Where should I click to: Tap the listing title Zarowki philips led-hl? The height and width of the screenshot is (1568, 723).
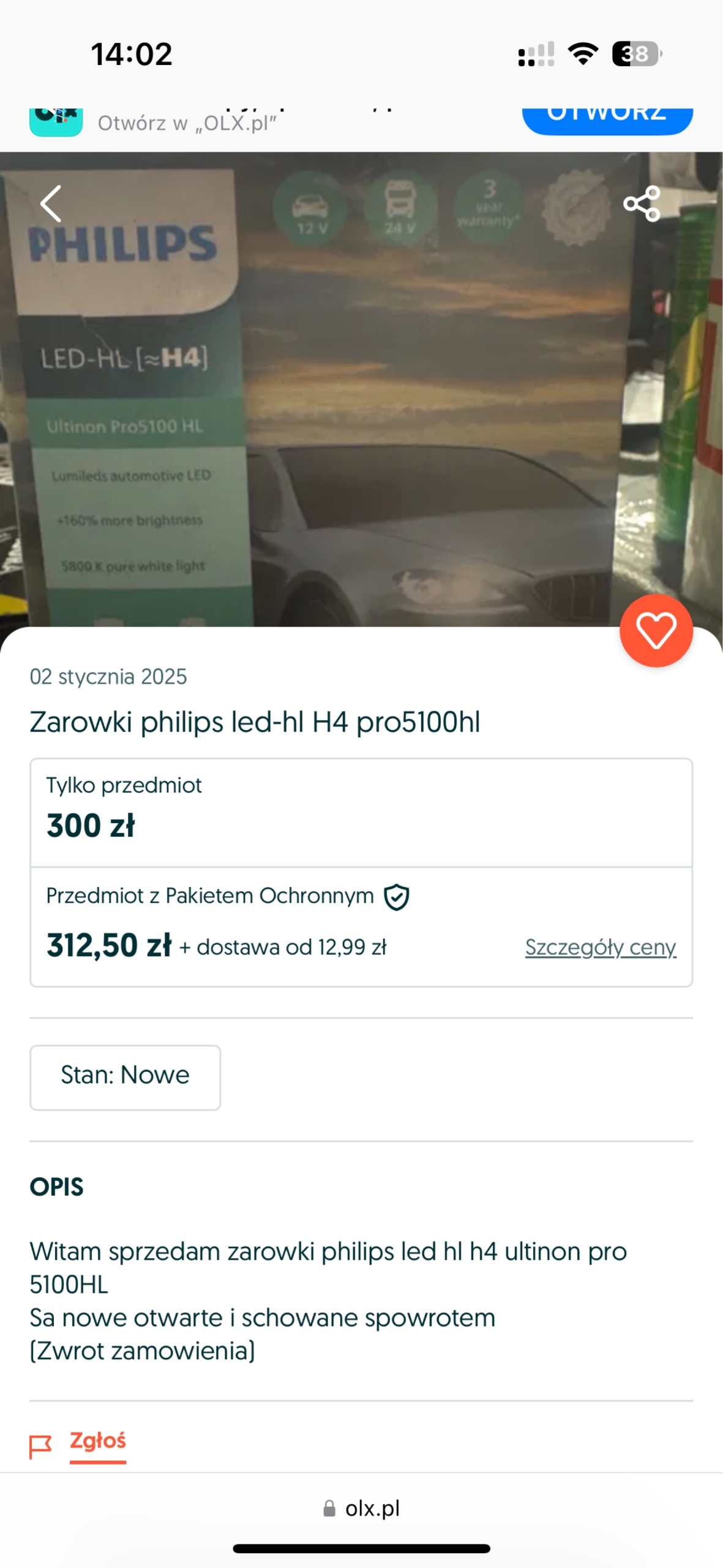click(255, 722)
